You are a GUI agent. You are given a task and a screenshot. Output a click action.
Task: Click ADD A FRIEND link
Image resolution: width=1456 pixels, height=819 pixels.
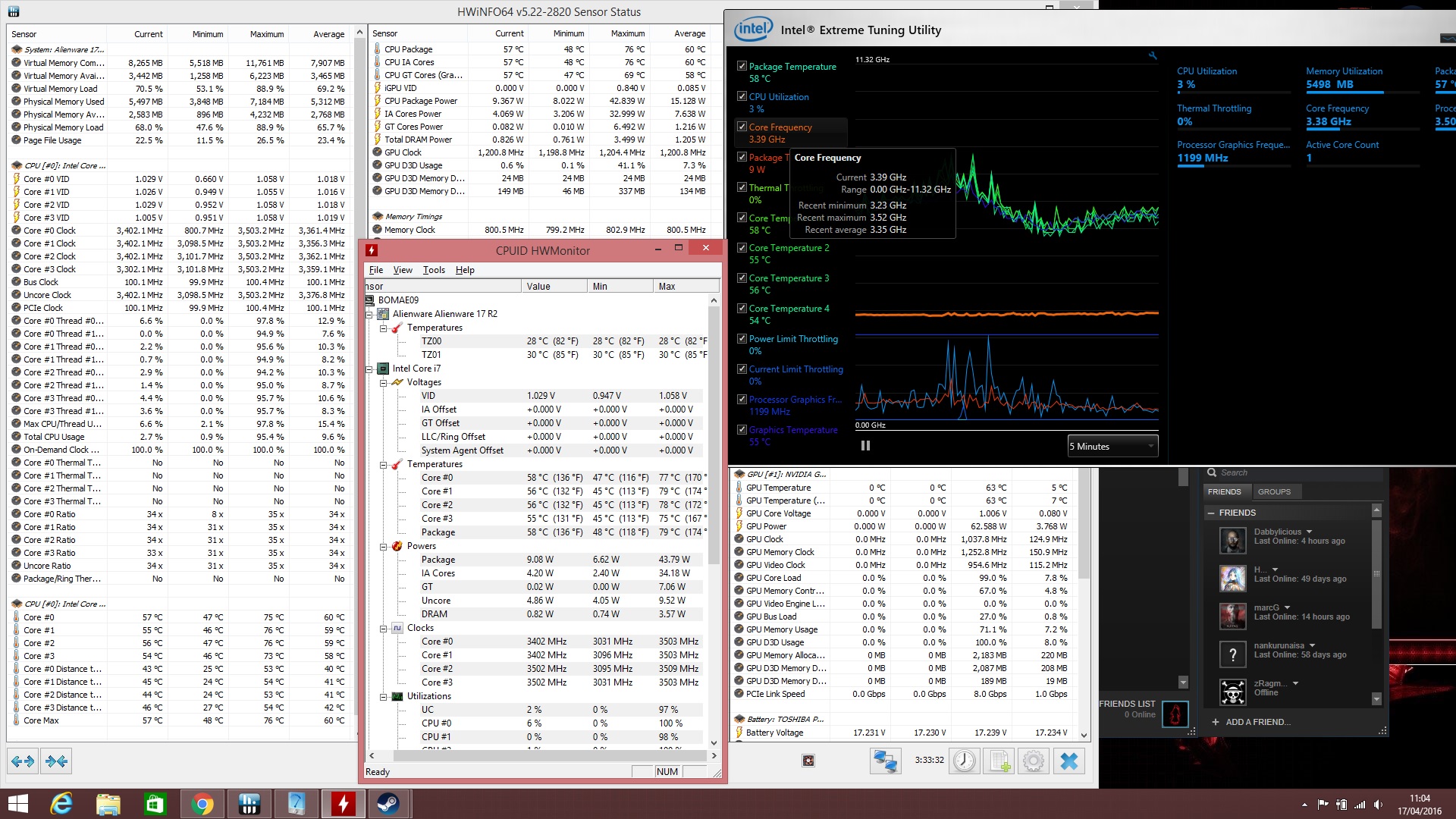pyautogui.click(x=1258, y=722)
